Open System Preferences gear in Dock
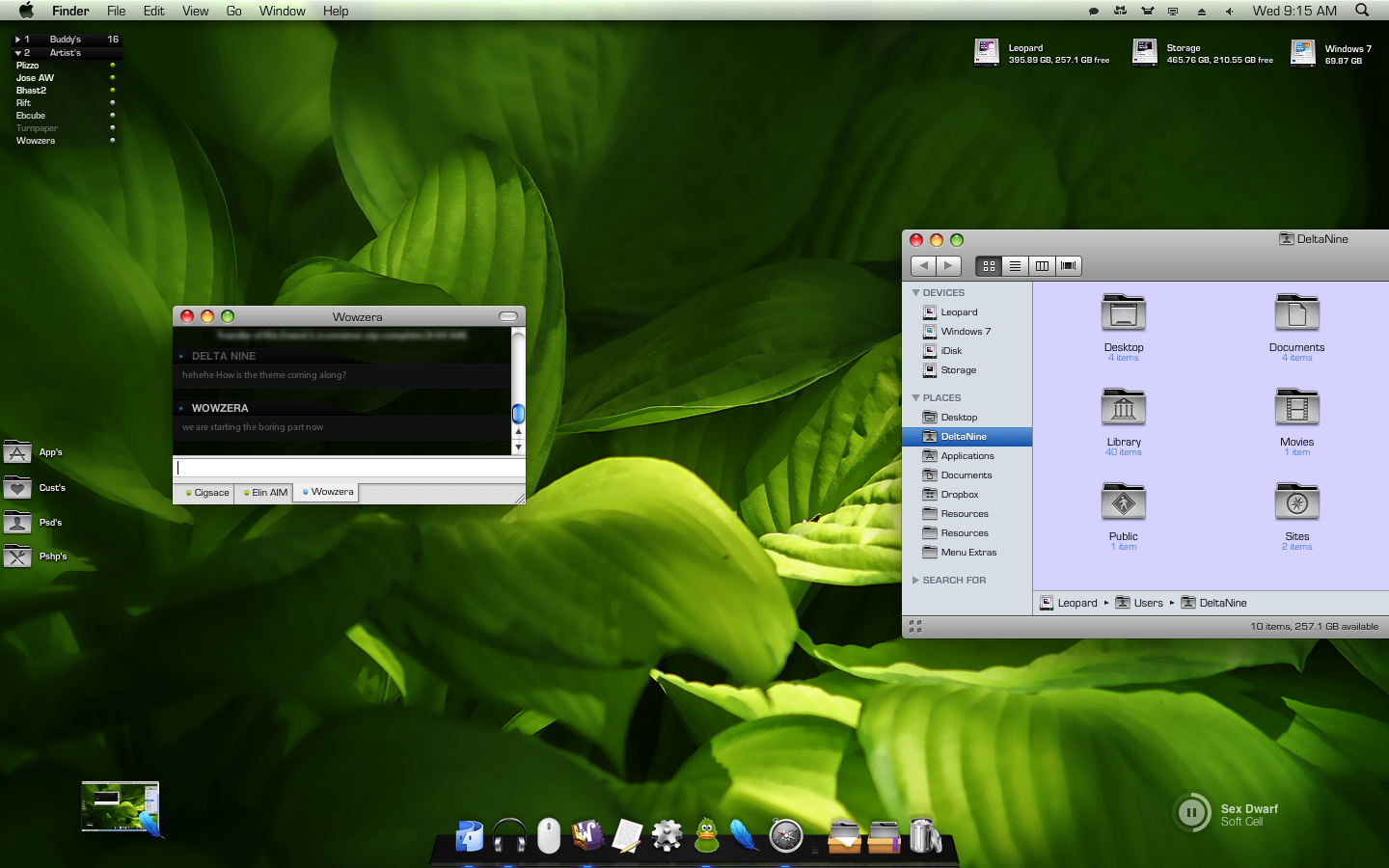The image size is (1389, 868). pyautogui.click(x=667, y=835)
